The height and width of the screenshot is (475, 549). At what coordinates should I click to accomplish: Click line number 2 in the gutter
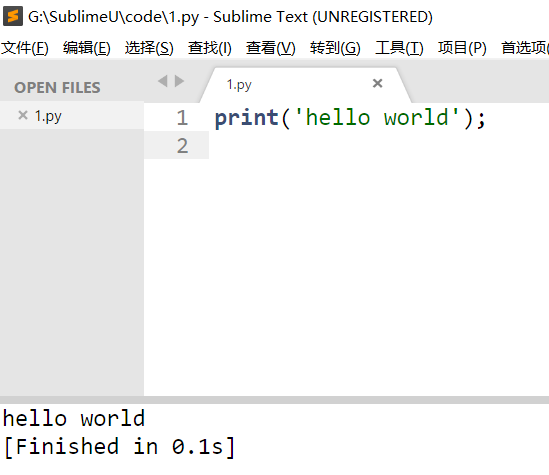182,146
